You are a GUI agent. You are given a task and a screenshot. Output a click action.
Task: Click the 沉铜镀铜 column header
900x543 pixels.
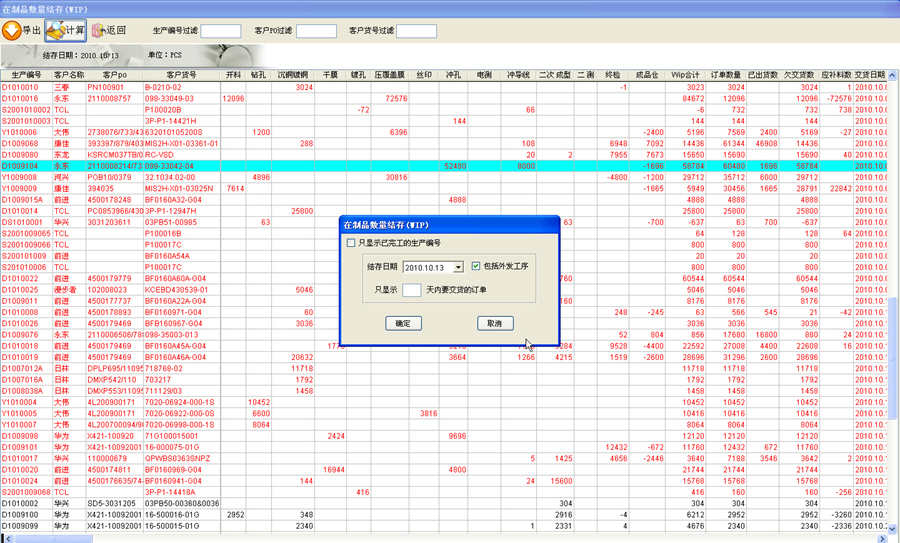point(293,75)
